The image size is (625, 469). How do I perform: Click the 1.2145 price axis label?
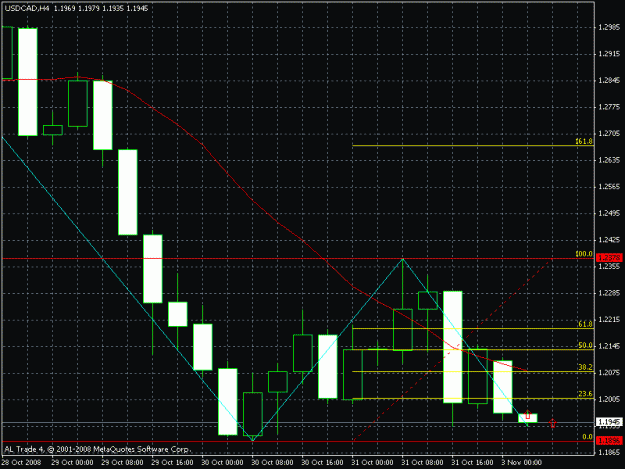pos(609,346)
